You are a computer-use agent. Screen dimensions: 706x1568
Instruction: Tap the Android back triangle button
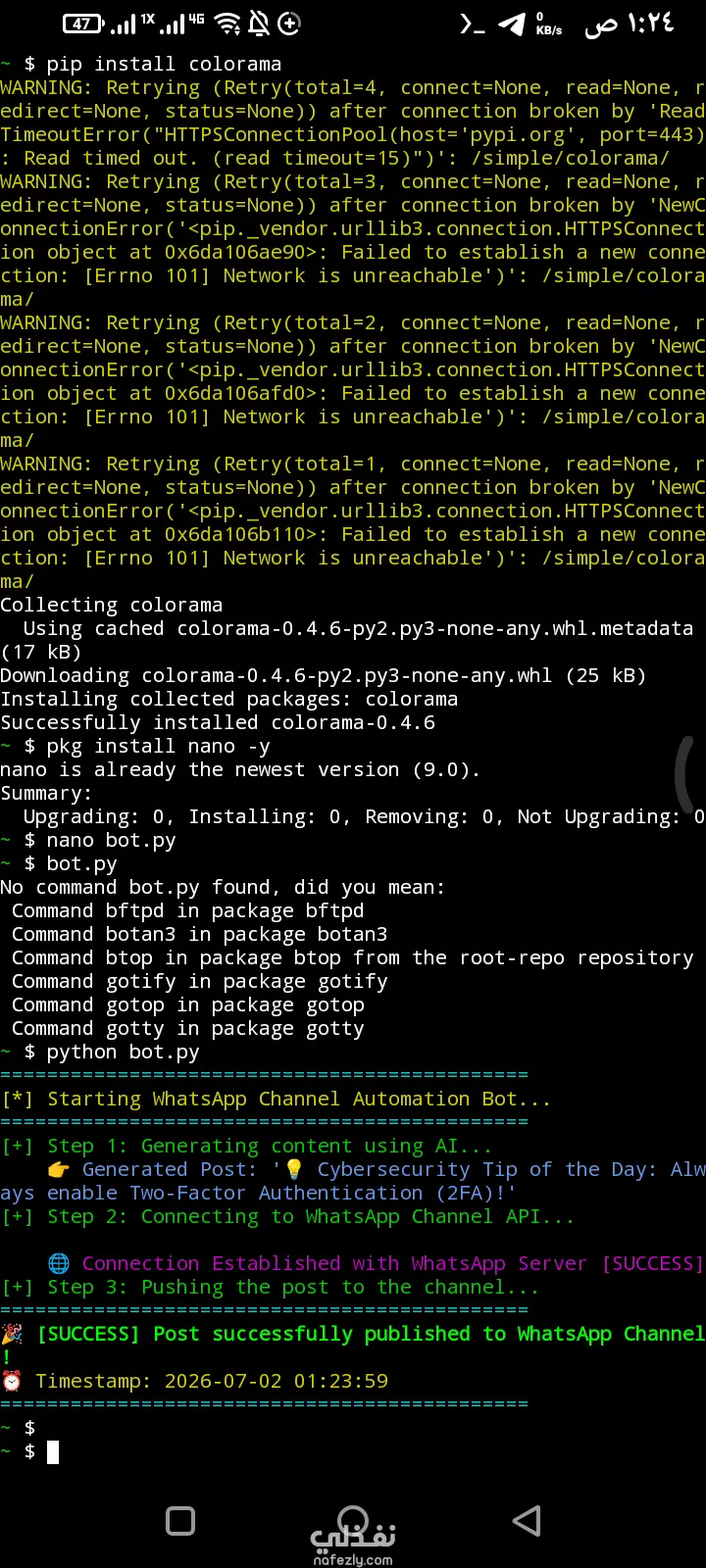pos(527,1521)
